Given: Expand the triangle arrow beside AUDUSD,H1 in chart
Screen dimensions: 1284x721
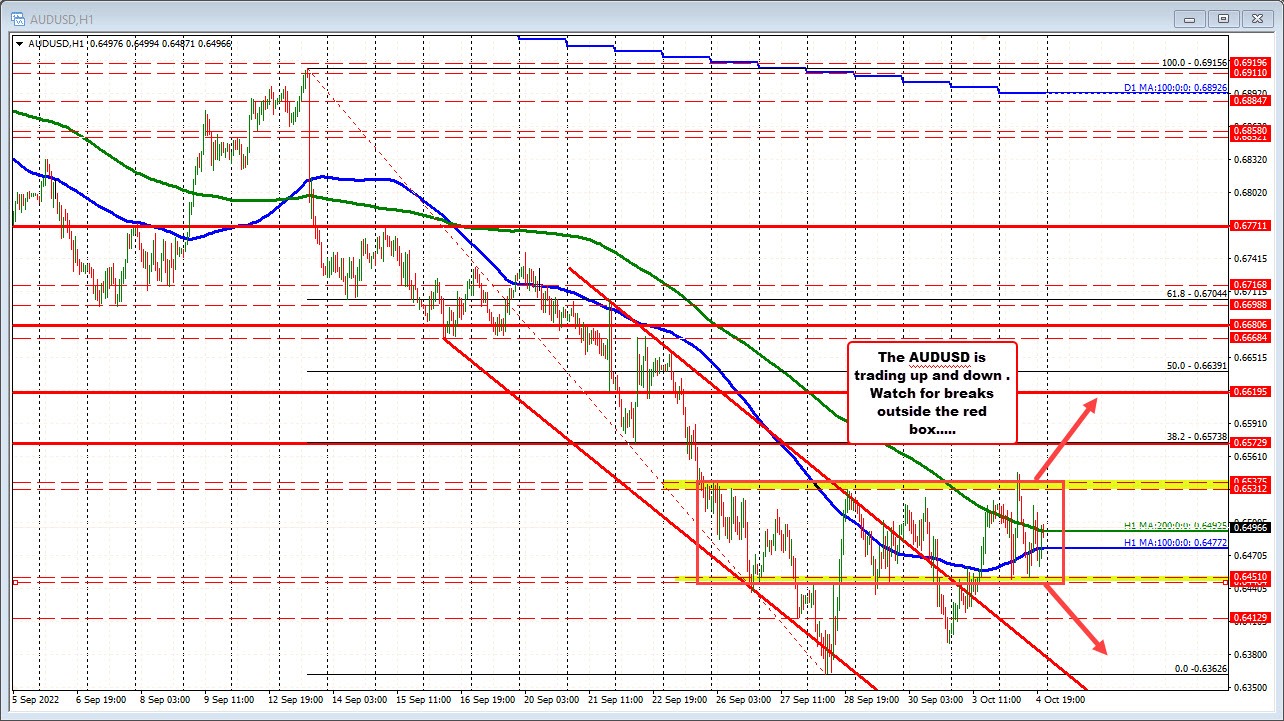Looking at the screenshot, I should (19, 42).
